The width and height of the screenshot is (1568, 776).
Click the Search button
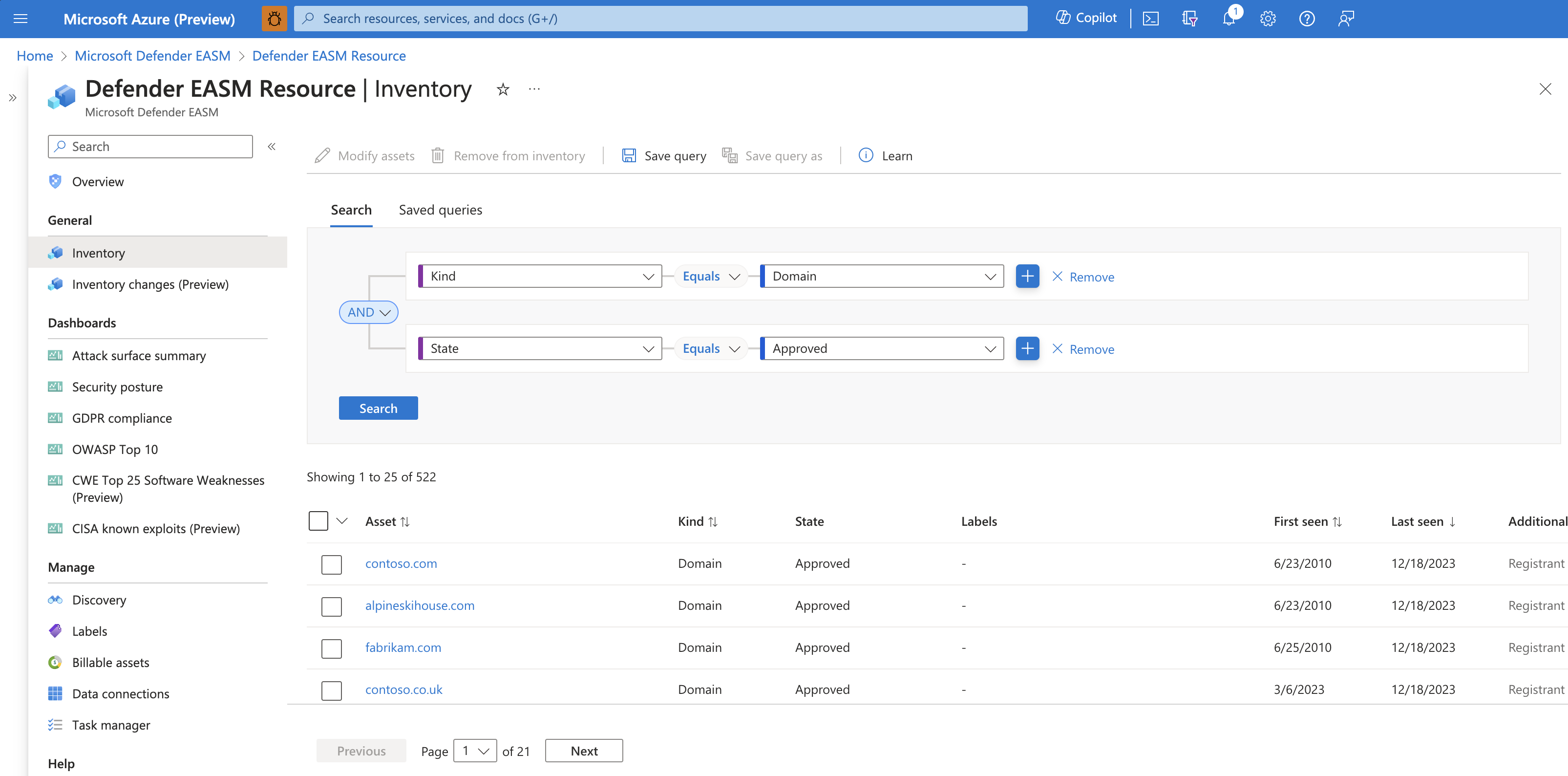tap(378, 407)
